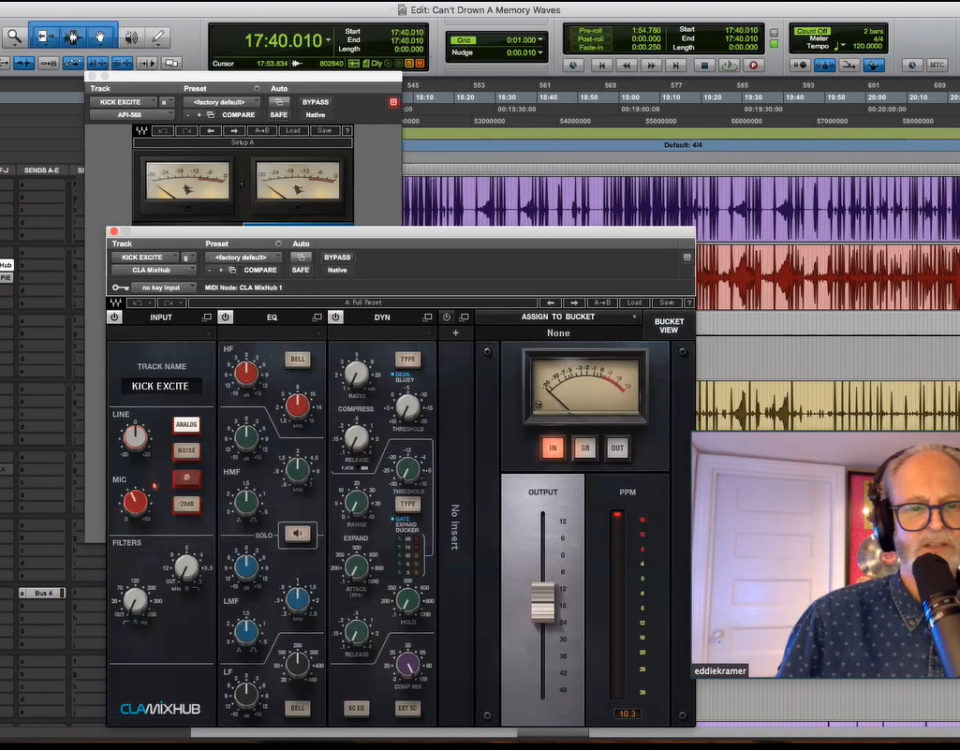The width and height of the screenshot is (960, 750).
Task: Select the Grabber hand tool
Action: click(x=100, y=37)
